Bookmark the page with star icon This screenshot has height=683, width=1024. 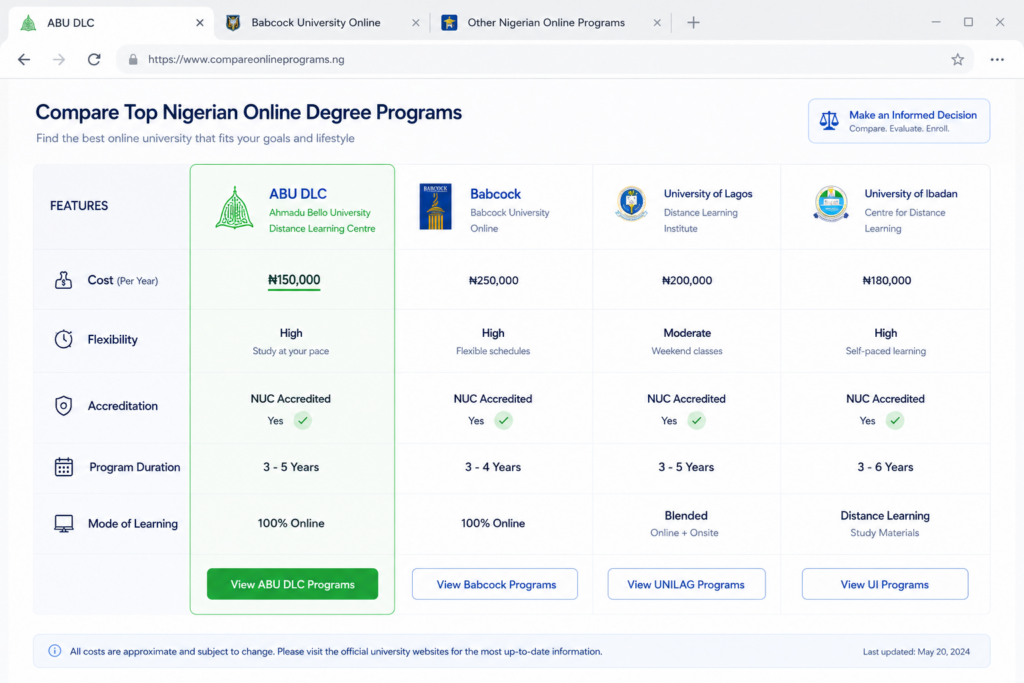pyautogui.click(x=957, y=59)
